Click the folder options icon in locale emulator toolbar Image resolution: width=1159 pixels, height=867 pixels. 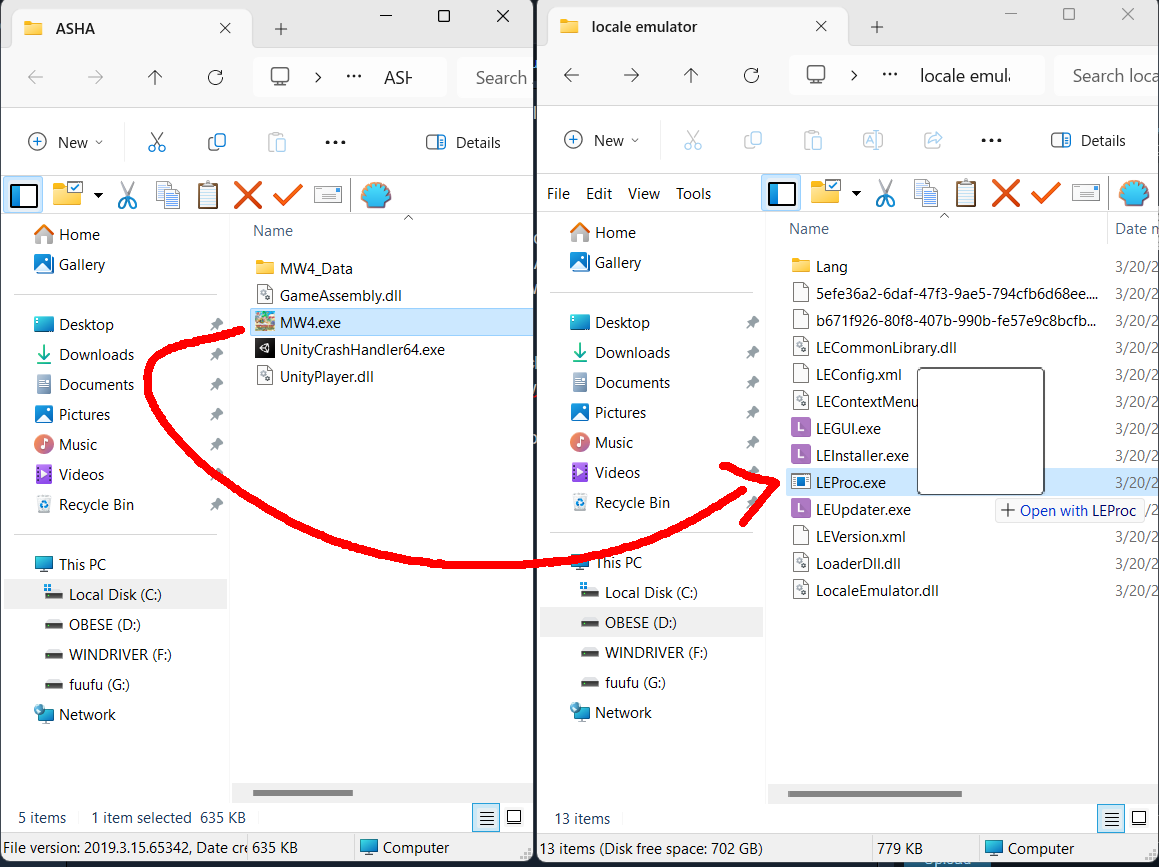825,192
